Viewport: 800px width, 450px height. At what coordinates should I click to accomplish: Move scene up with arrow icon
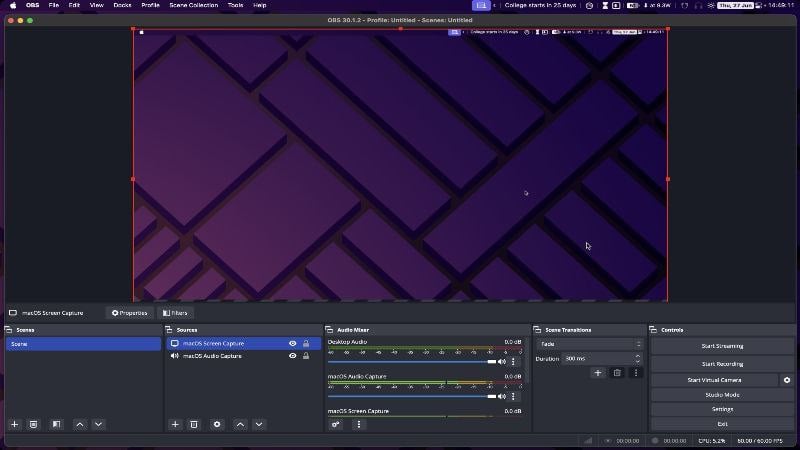point(80,424)
